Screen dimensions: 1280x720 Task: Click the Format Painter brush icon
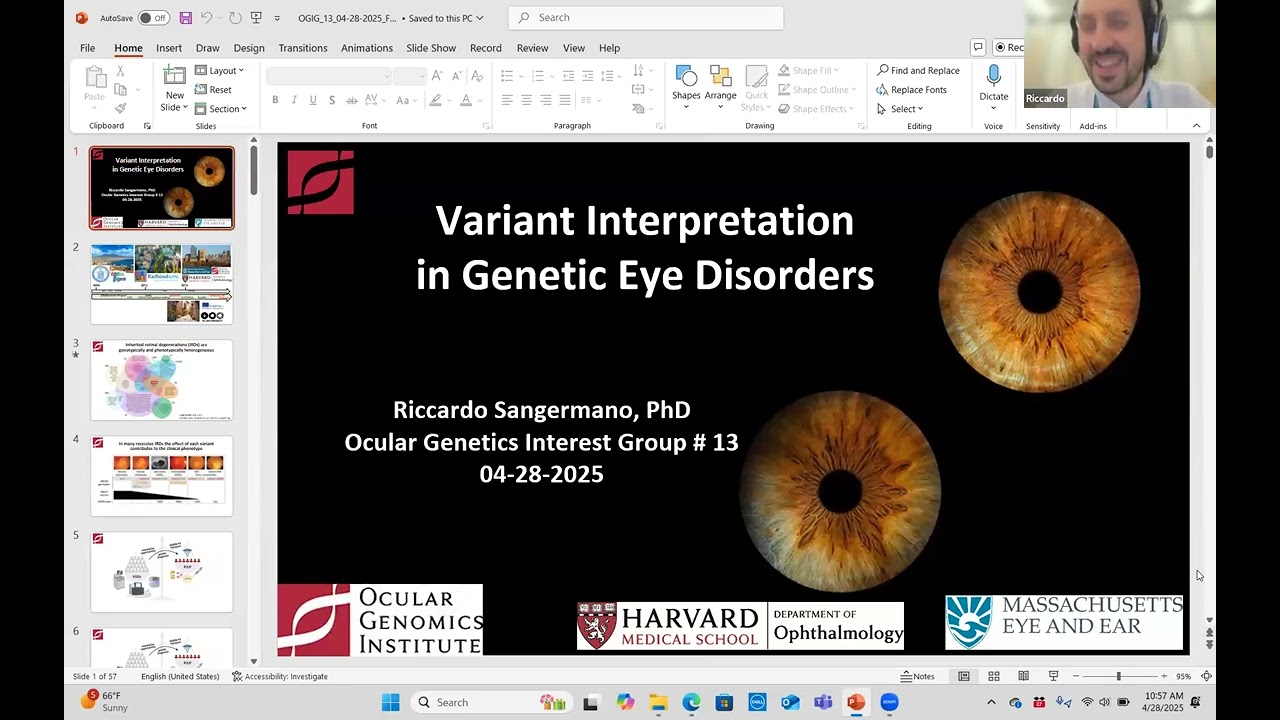click(x=120, y=108)
